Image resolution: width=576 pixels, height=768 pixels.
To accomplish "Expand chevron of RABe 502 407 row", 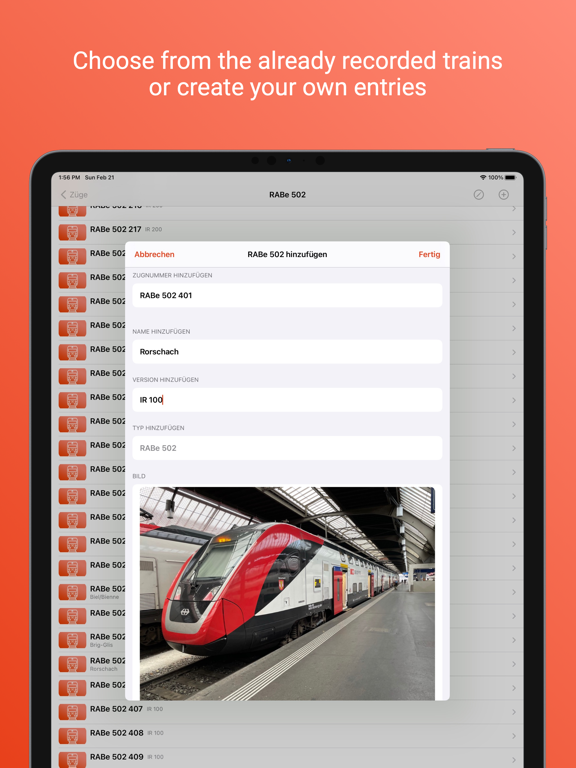I will 514,712.
